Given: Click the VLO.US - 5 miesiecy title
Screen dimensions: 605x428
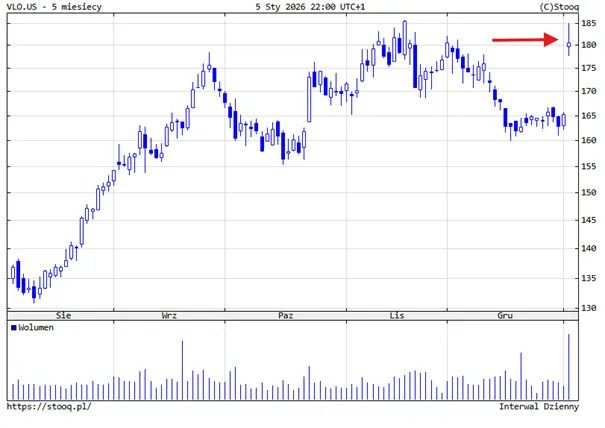Looking at the screenshot, I should (x=54, y=7).
